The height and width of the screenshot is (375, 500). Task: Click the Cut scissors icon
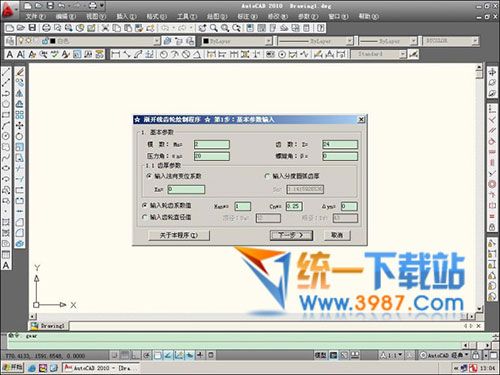point(105,28)
